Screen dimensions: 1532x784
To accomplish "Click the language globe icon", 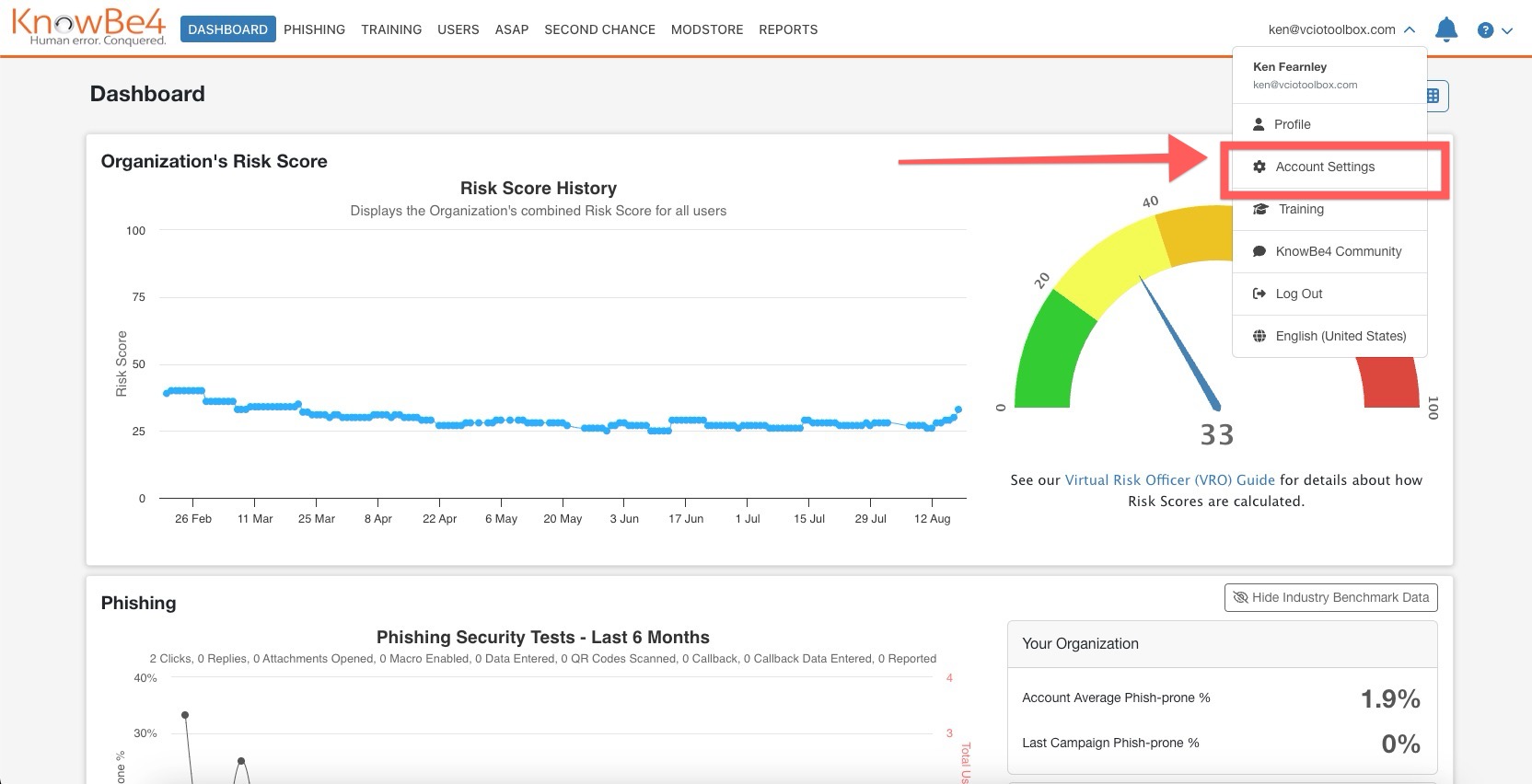I will [1259, 336].
